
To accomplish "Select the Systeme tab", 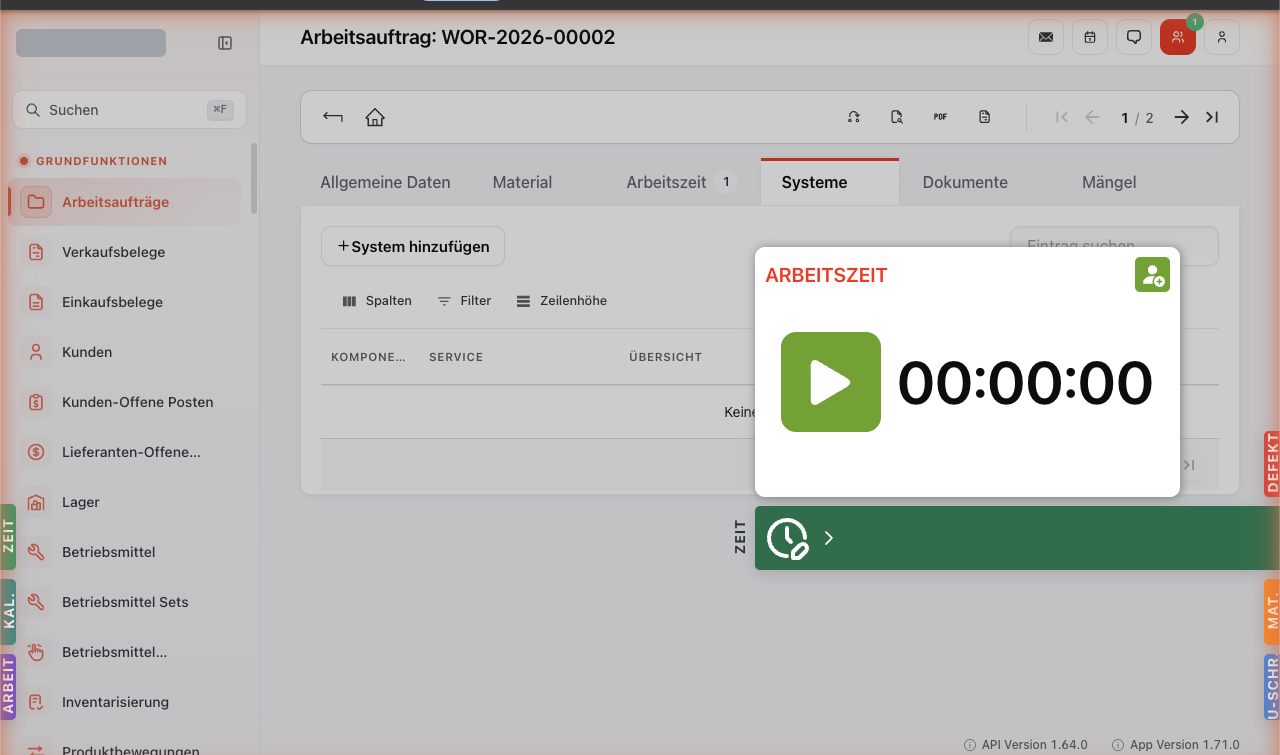I will [829, 182].
